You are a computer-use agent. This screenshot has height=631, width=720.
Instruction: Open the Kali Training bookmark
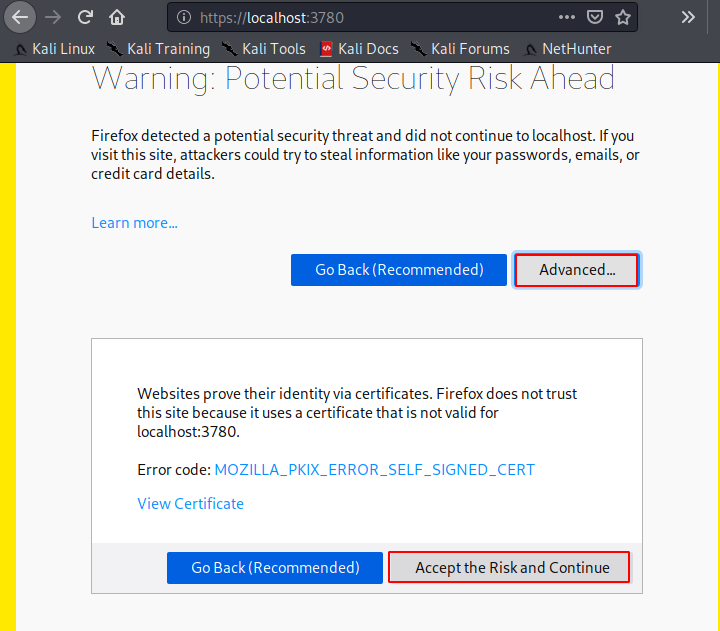158,49
